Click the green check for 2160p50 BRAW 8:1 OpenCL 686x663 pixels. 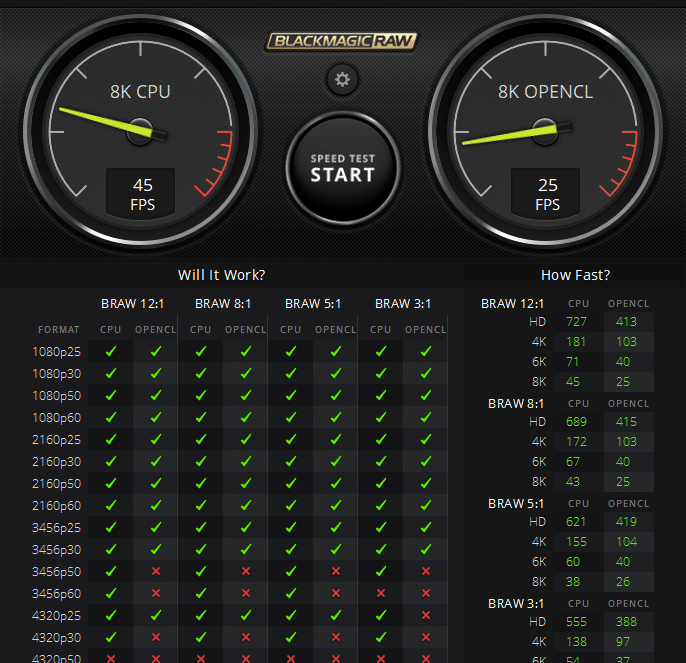246,483
